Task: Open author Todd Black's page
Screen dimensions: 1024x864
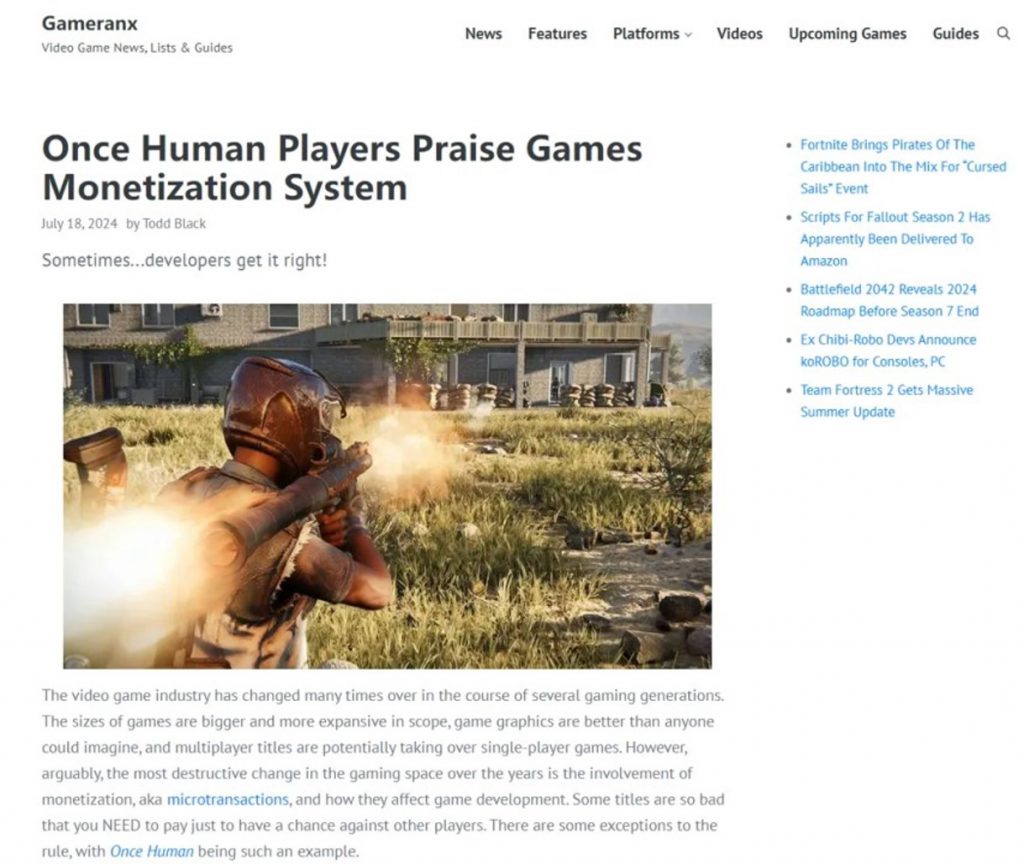Action: point(174,223)
